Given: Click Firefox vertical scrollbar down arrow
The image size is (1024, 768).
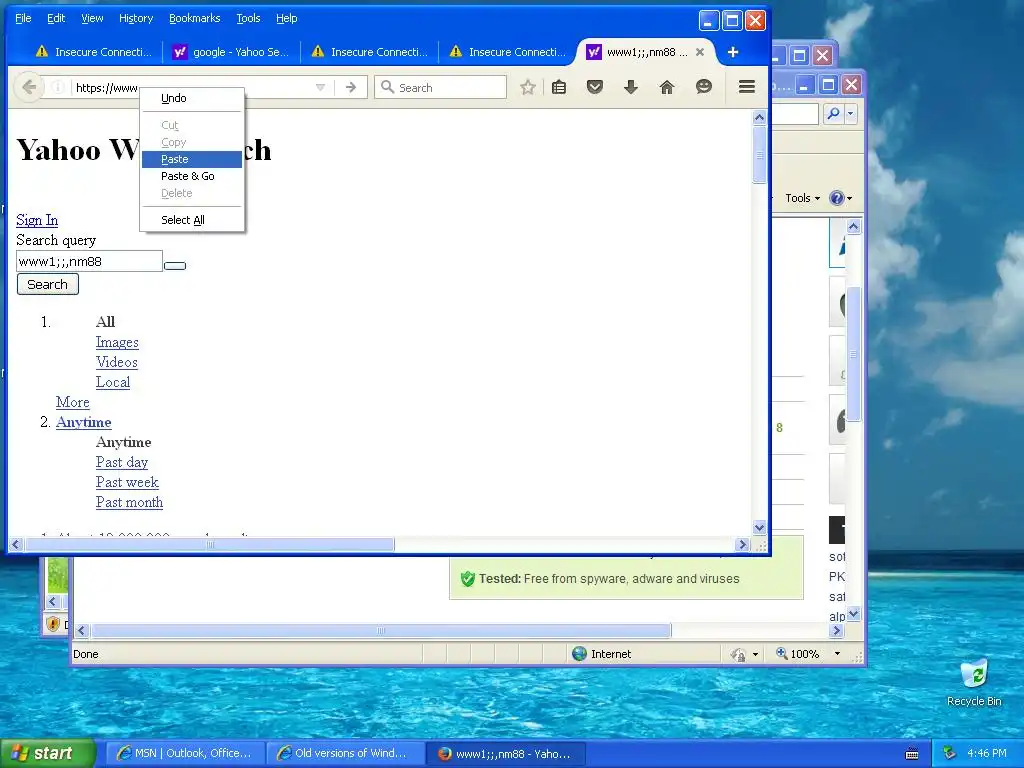Looking at the screenshot, I should click(x=759, y=527).
